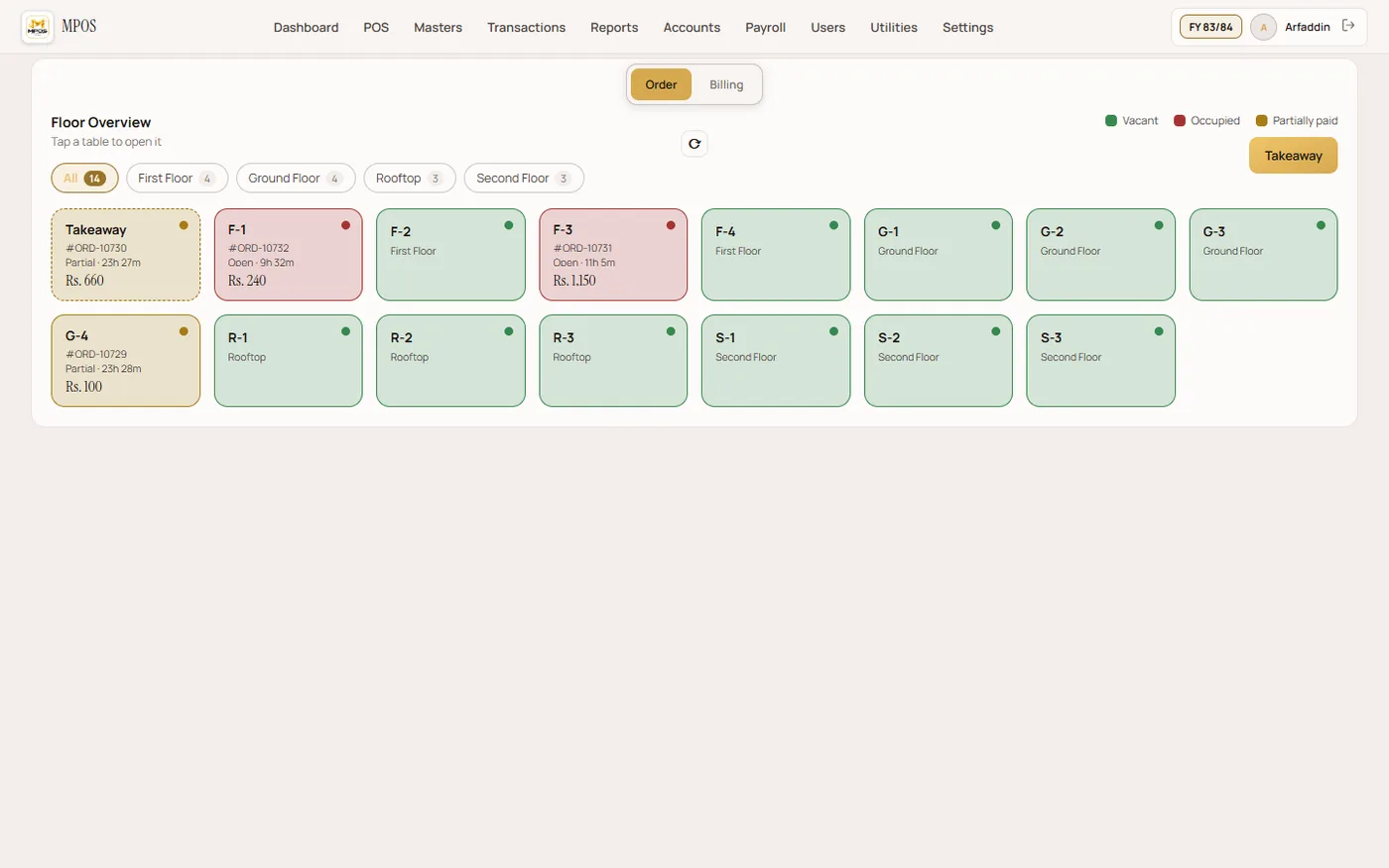Filter tables by Ground Floor
This screenshot has height=868, width=1389.
[296, 179]
